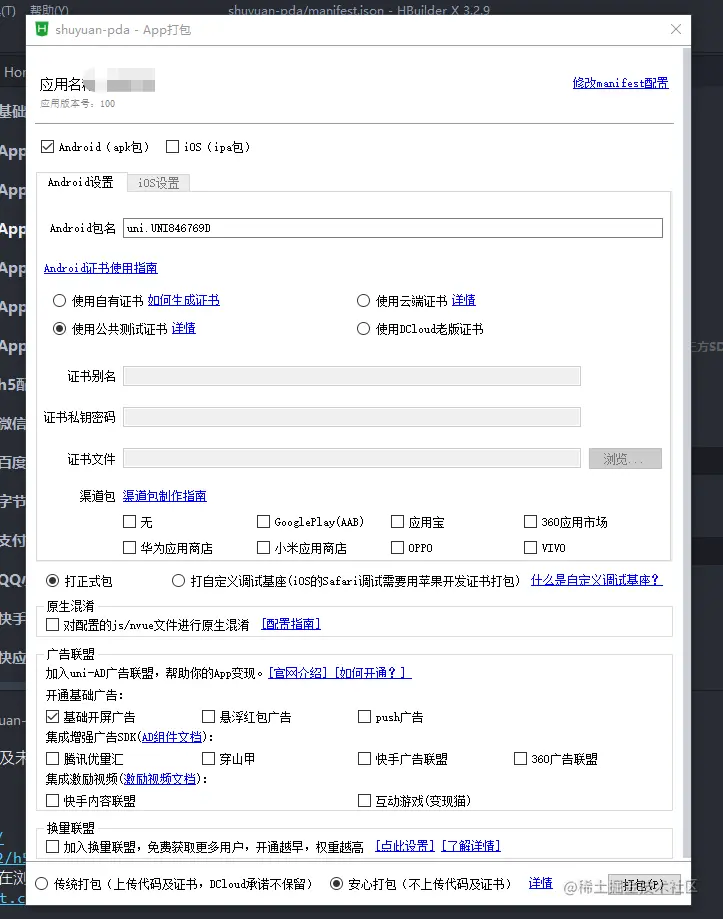The image size is (723, 919).
Task: Check the 360广告联盟 checkbox
Action: point(520,758)
